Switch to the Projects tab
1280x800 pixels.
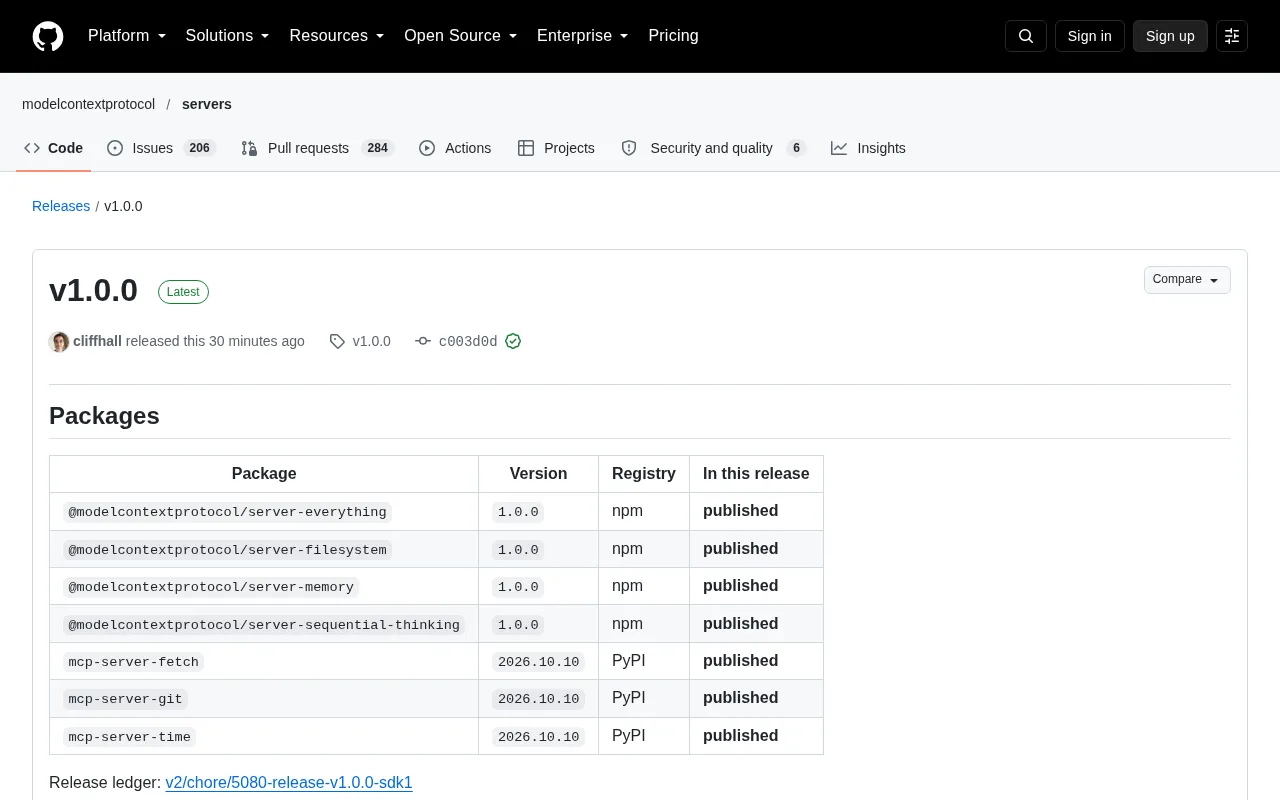pyautogui.click(x=556, y=148)
